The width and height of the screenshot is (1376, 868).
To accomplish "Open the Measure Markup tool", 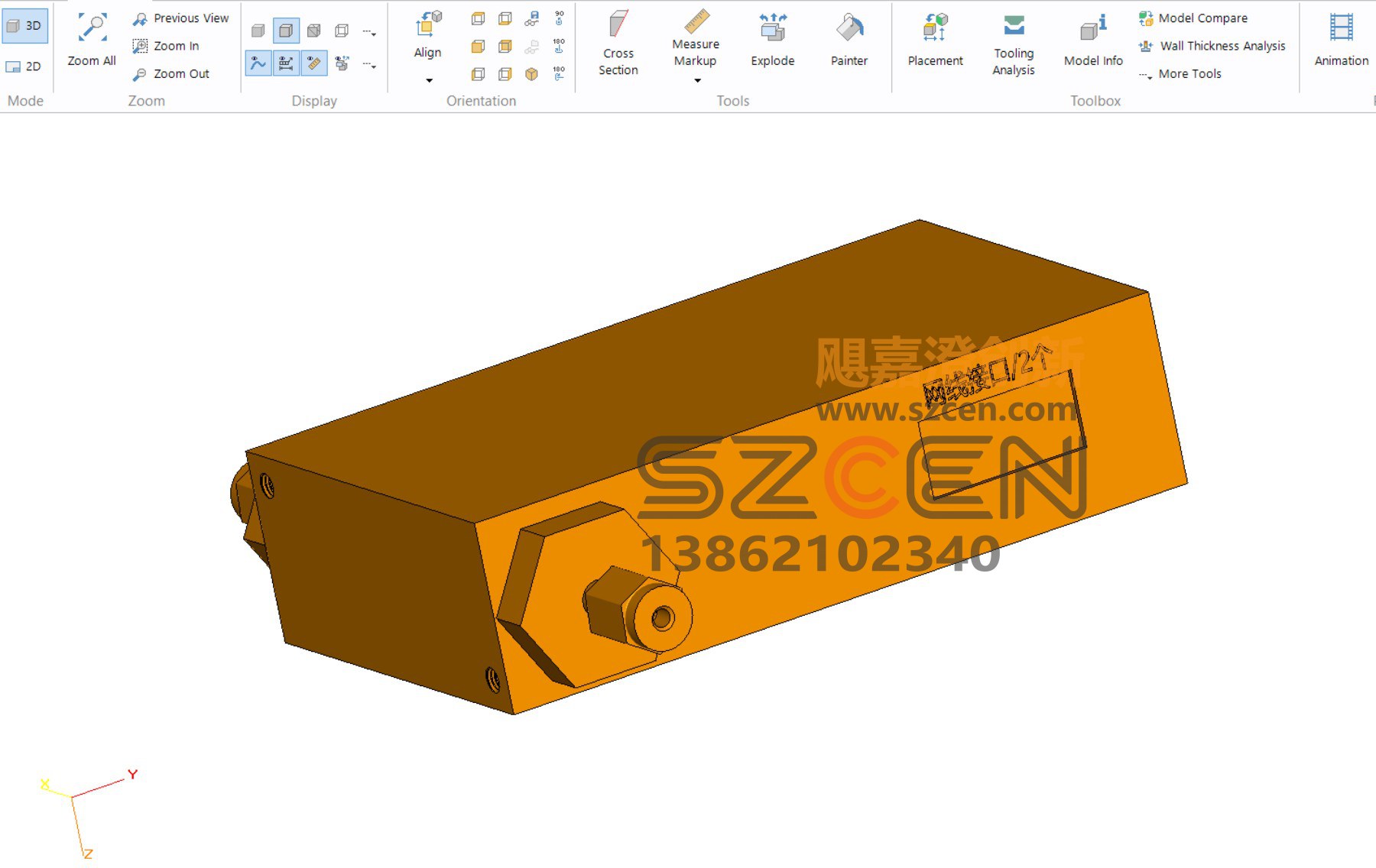I will [x=696, y=38].
